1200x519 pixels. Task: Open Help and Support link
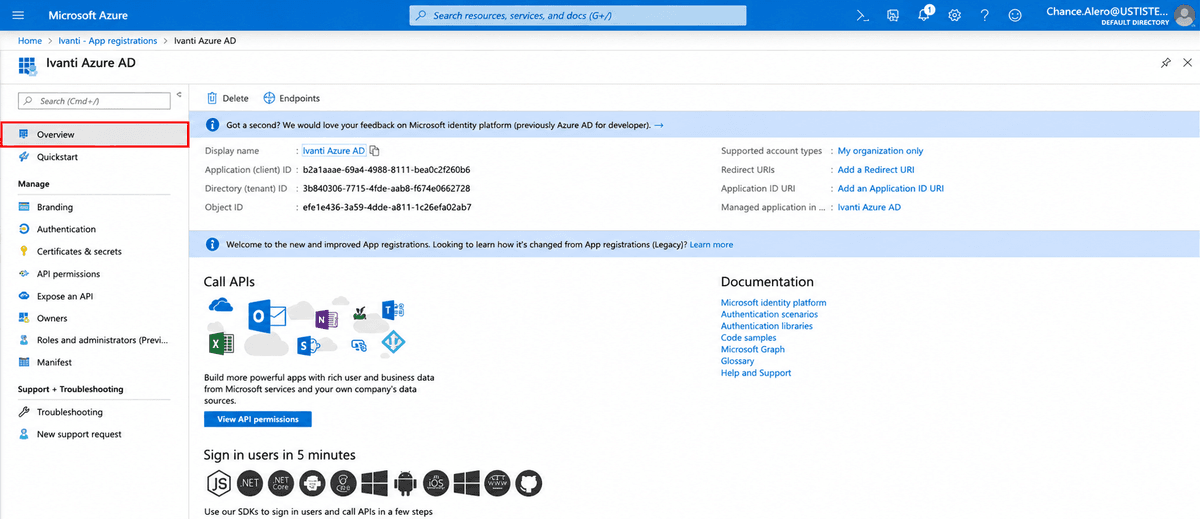coord(756,373)
